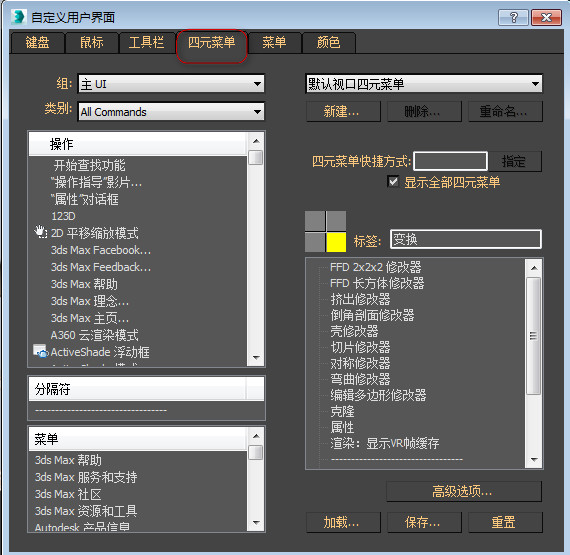This screenshot has height=555, width=570.
Task: Select 克隆 quad item
Action: pyautogui.click(x=342, y=411)
